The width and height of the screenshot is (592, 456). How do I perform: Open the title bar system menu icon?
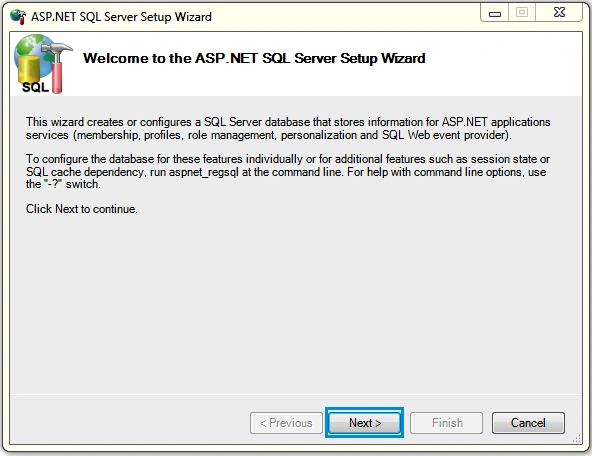(18, 17)
